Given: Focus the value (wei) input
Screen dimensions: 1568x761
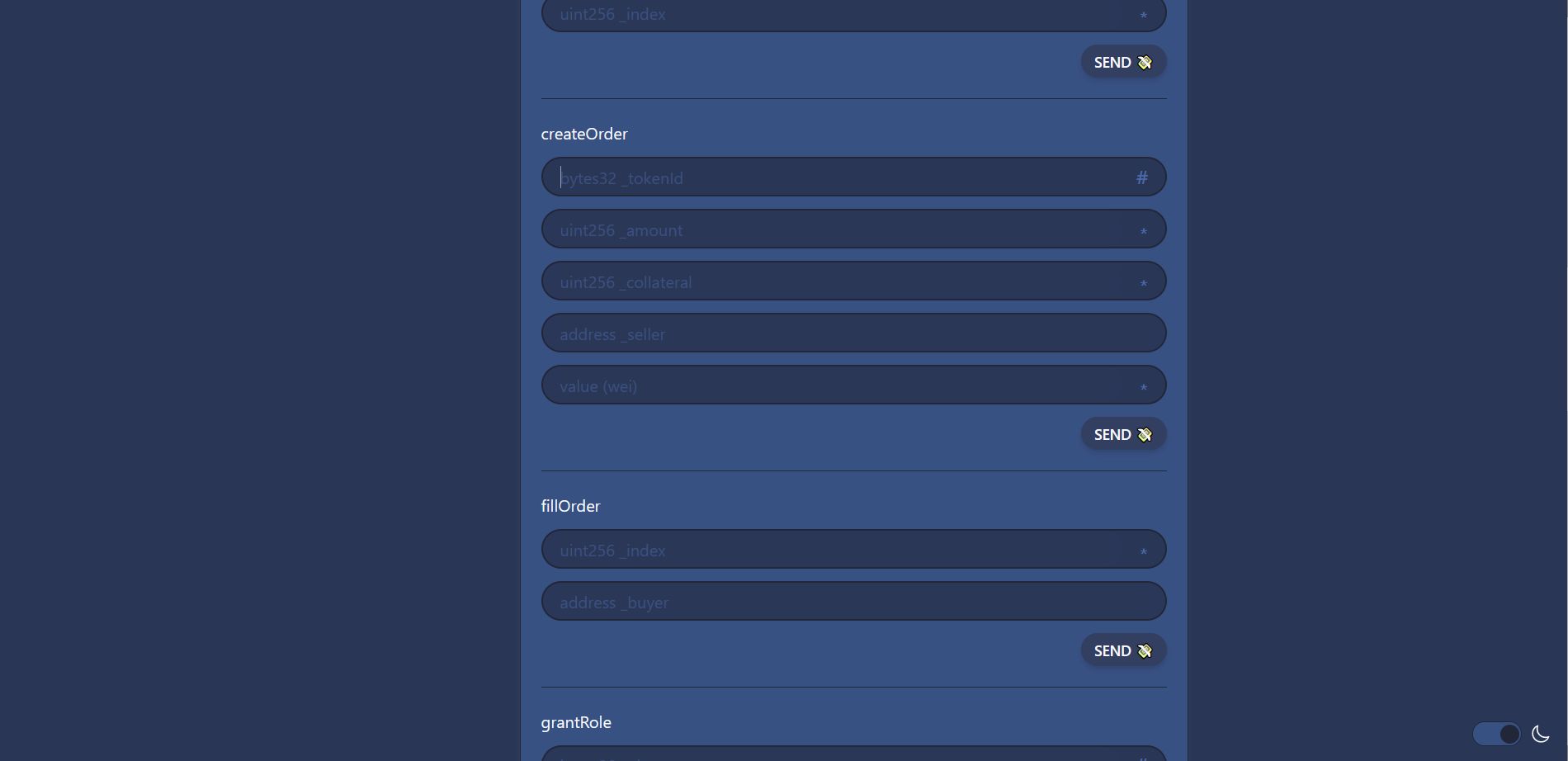Looking at the screenshot, I should (x=853, y=385).
